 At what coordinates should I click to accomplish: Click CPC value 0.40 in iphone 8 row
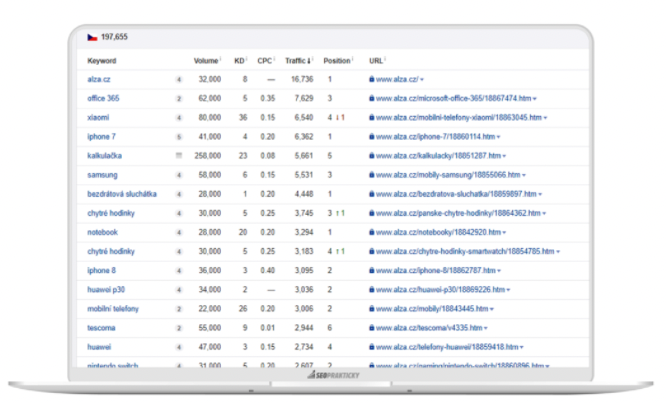point(268,271)
